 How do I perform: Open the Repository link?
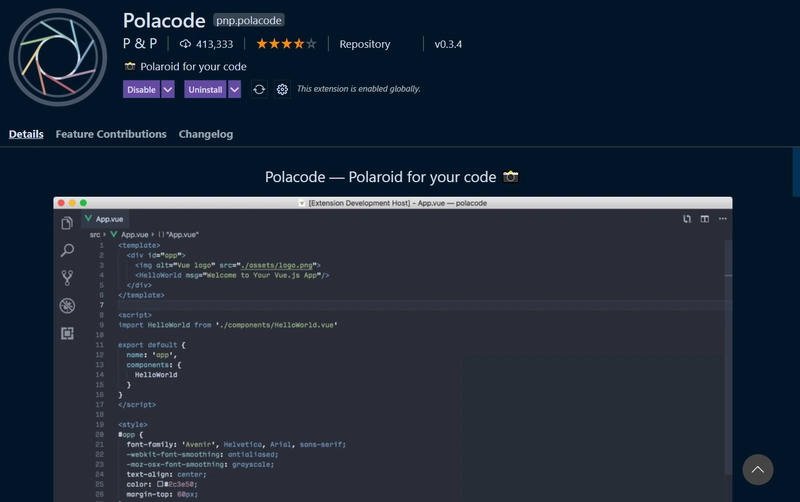[365, 44]
